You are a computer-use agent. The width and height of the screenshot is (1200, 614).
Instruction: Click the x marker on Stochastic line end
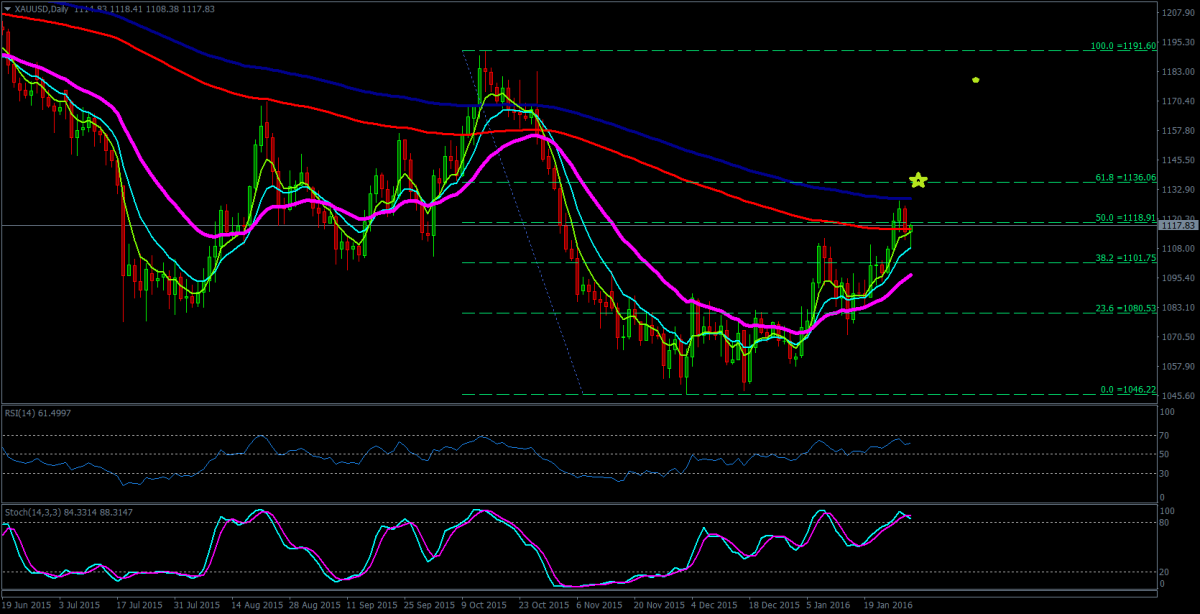908,516
